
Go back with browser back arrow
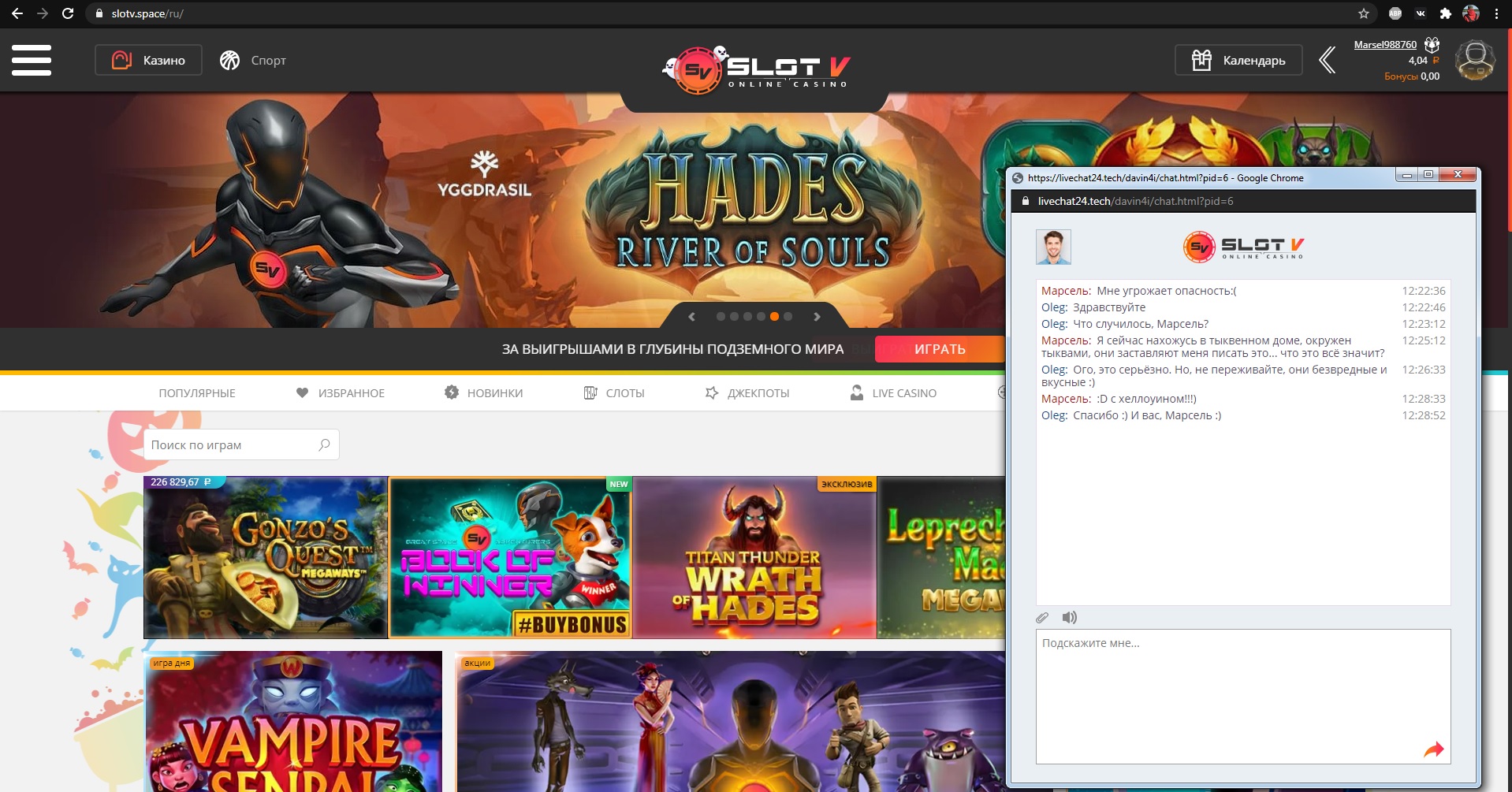click(17, 13)
